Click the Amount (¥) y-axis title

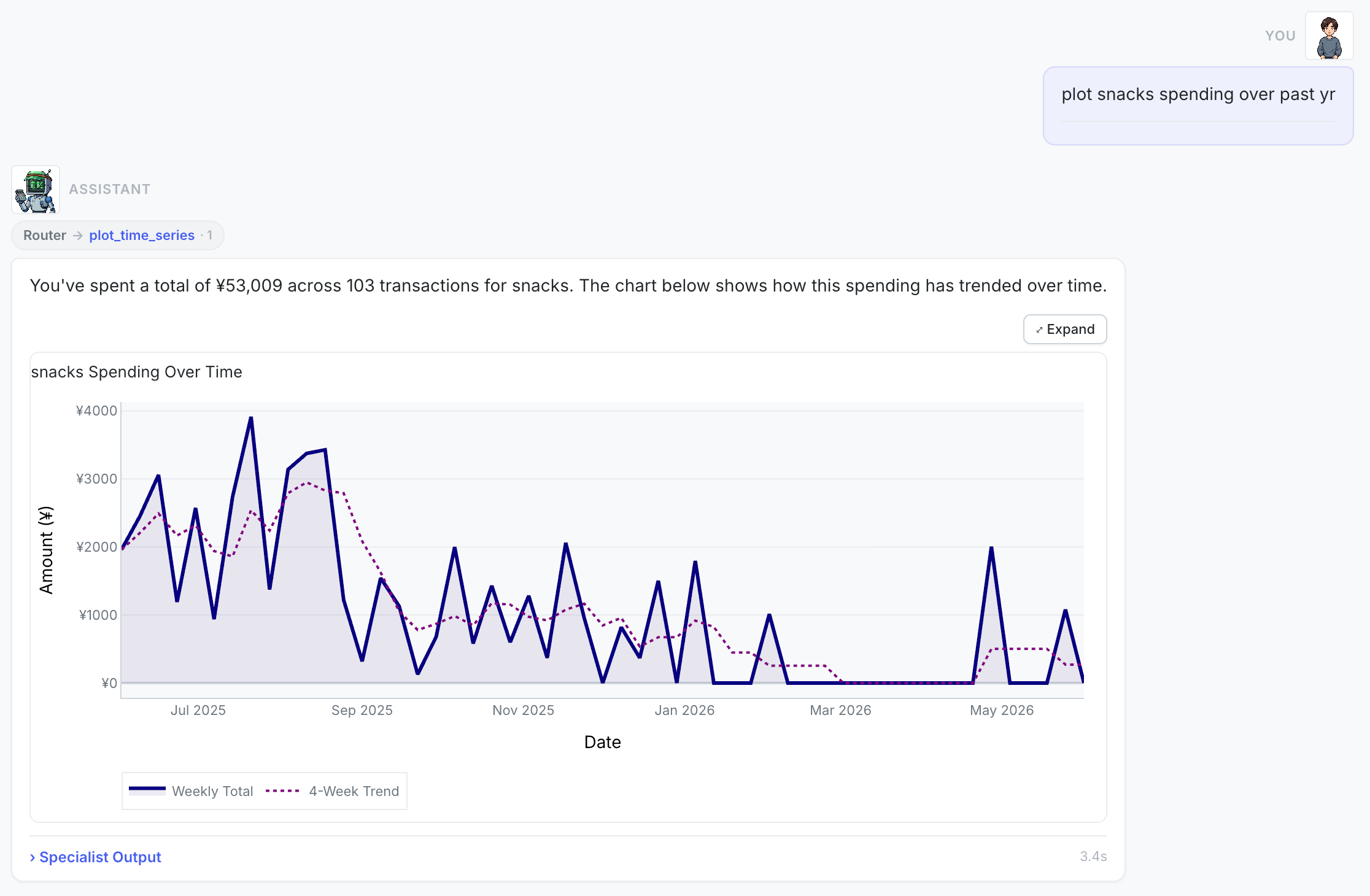(x=46, y=550)
